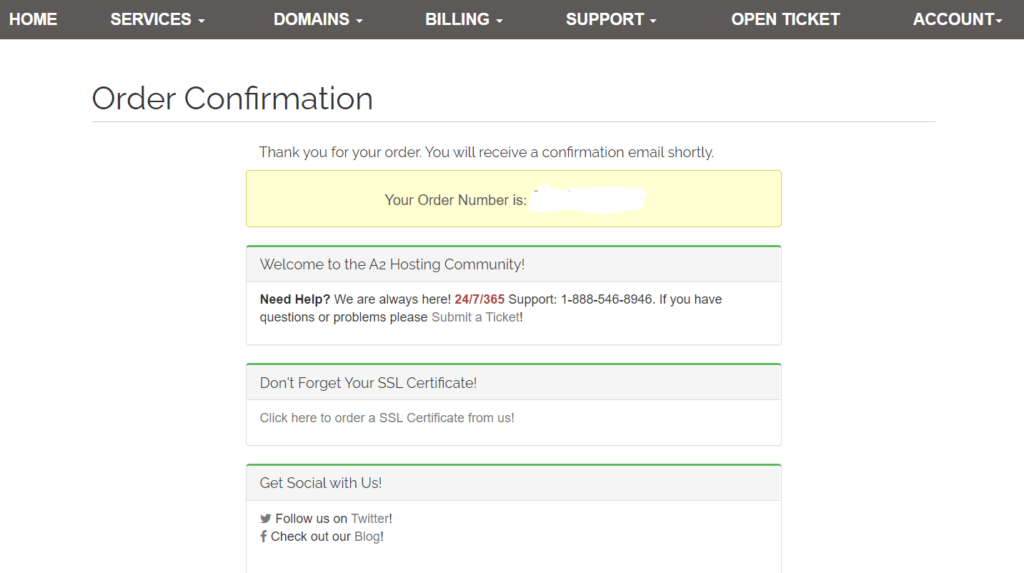Screen dimensions: 1024x573
Task: Expand the Services dropdown arrow
Action: [x=201, y=21]
